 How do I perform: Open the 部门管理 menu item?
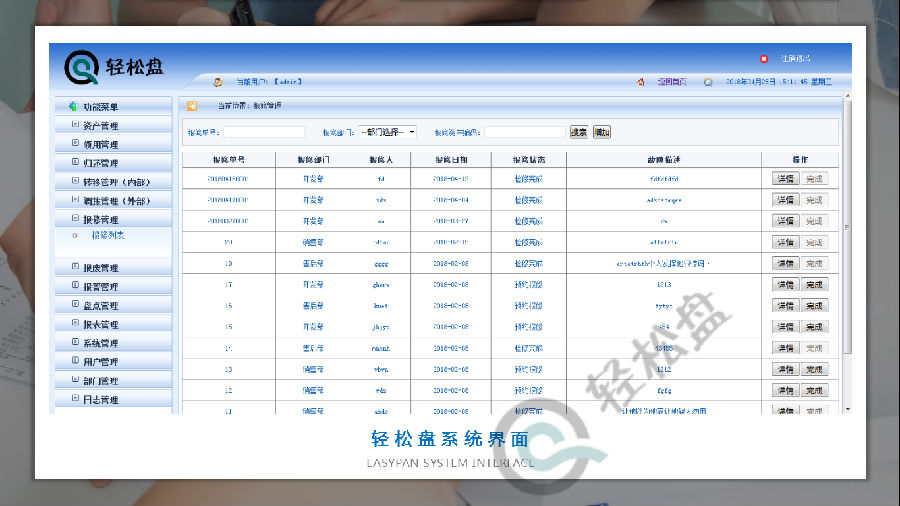114,380
